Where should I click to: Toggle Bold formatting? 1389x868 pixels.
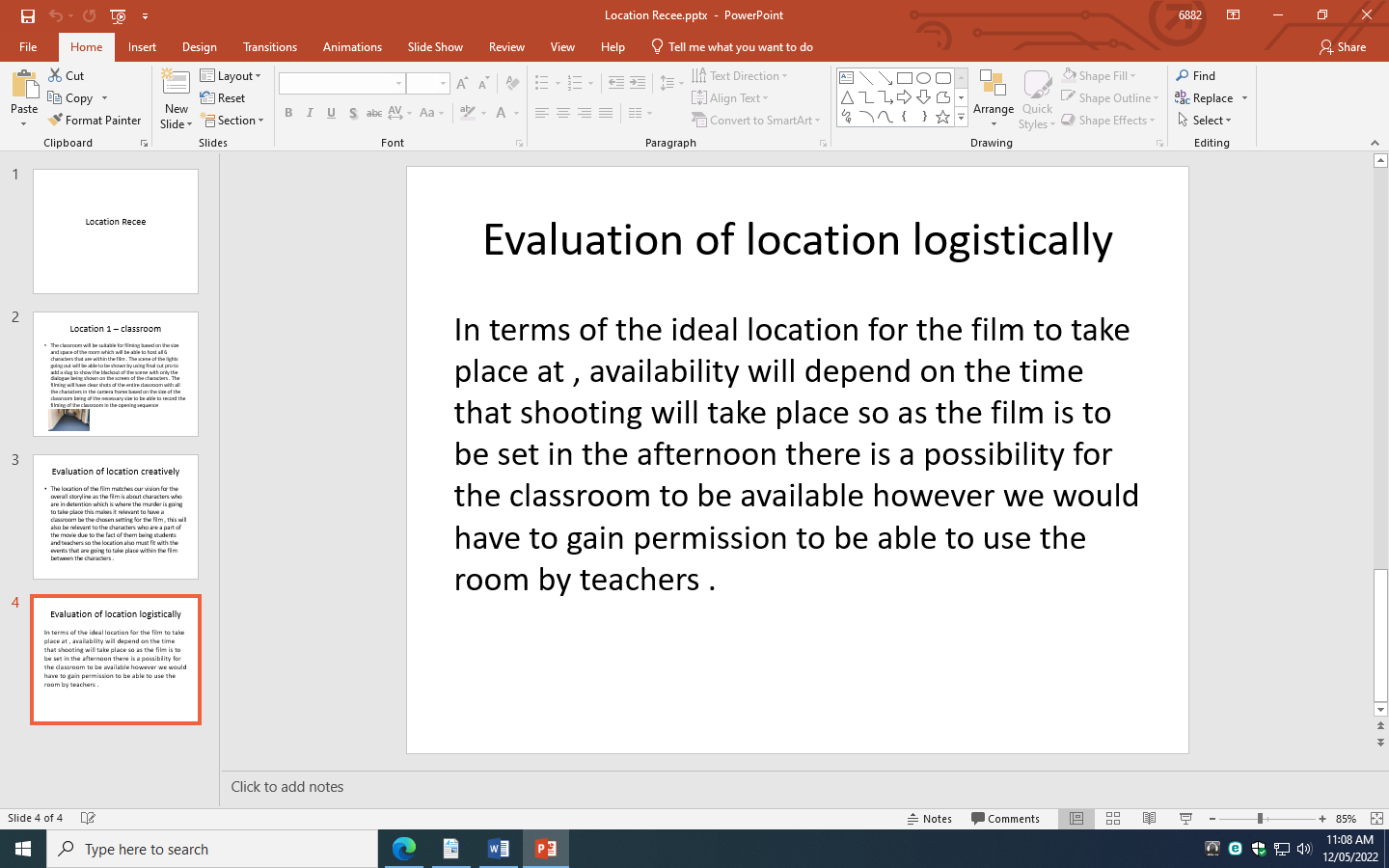coord(288,113)
